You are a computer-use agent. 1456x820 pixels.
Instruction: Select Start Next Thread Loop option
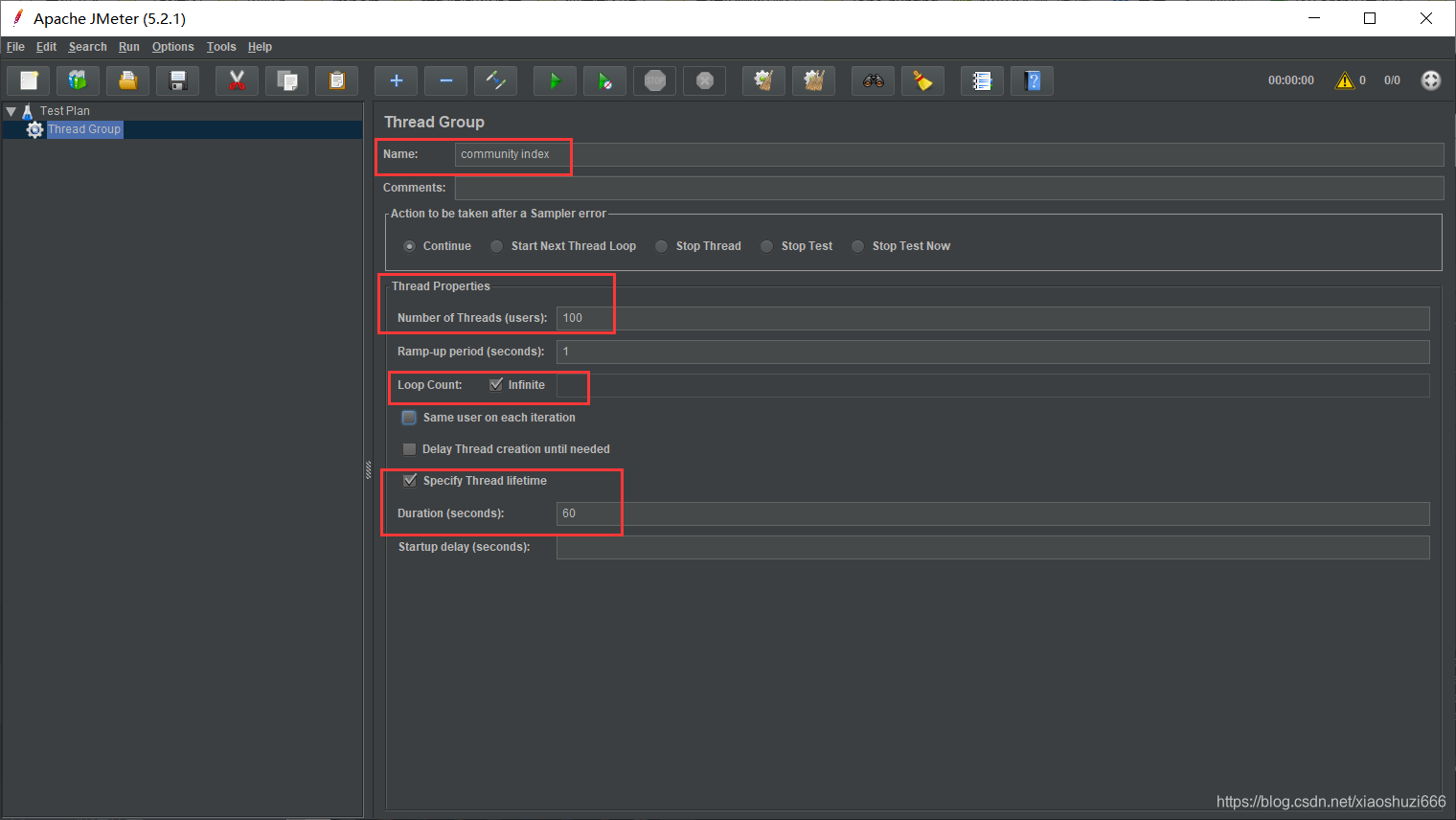496,246
